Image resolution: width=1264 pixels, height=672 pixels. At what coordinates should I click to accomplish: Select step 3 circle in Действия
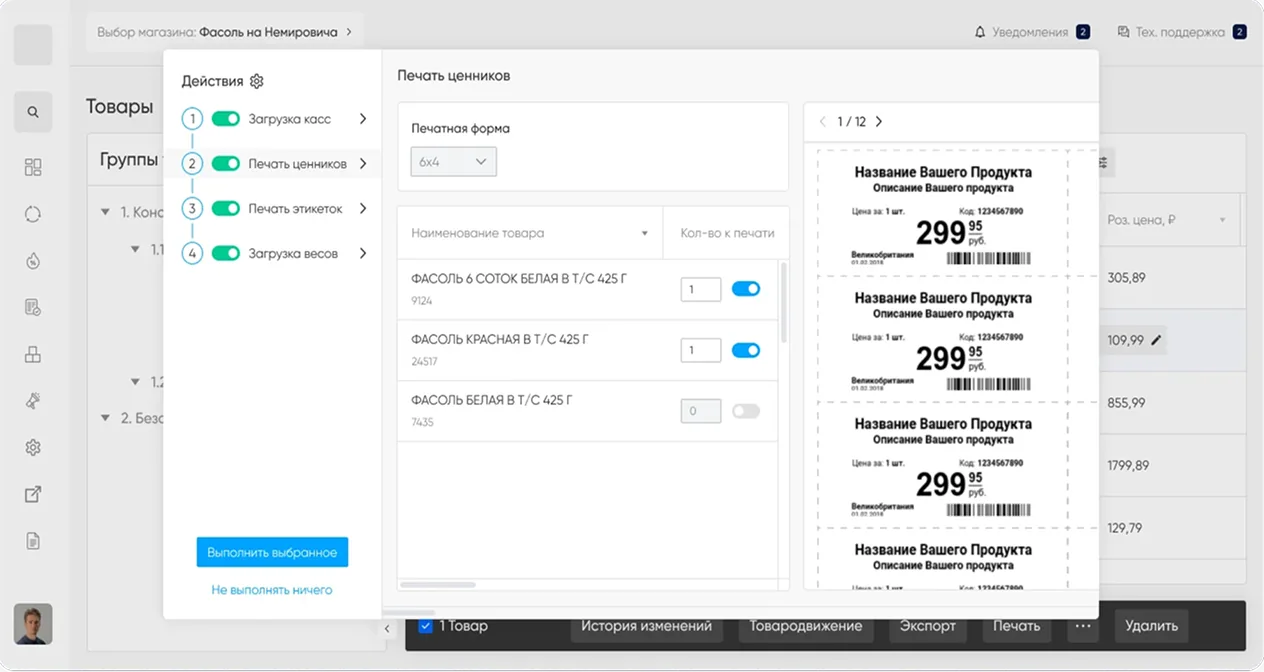tap(192, 208)
